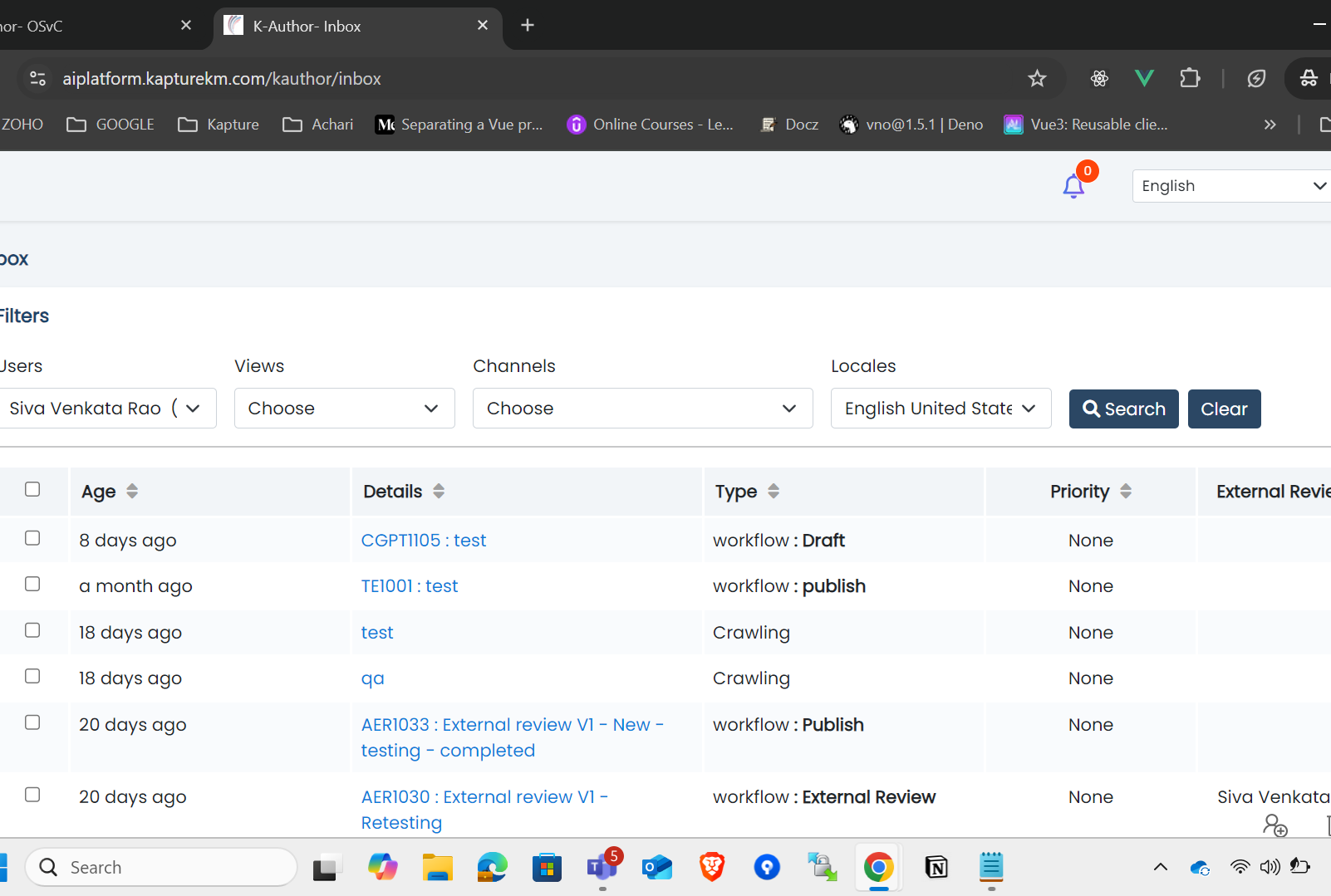Sort table by Priority column
The image size is (1331, 896).
[1125, 492]
